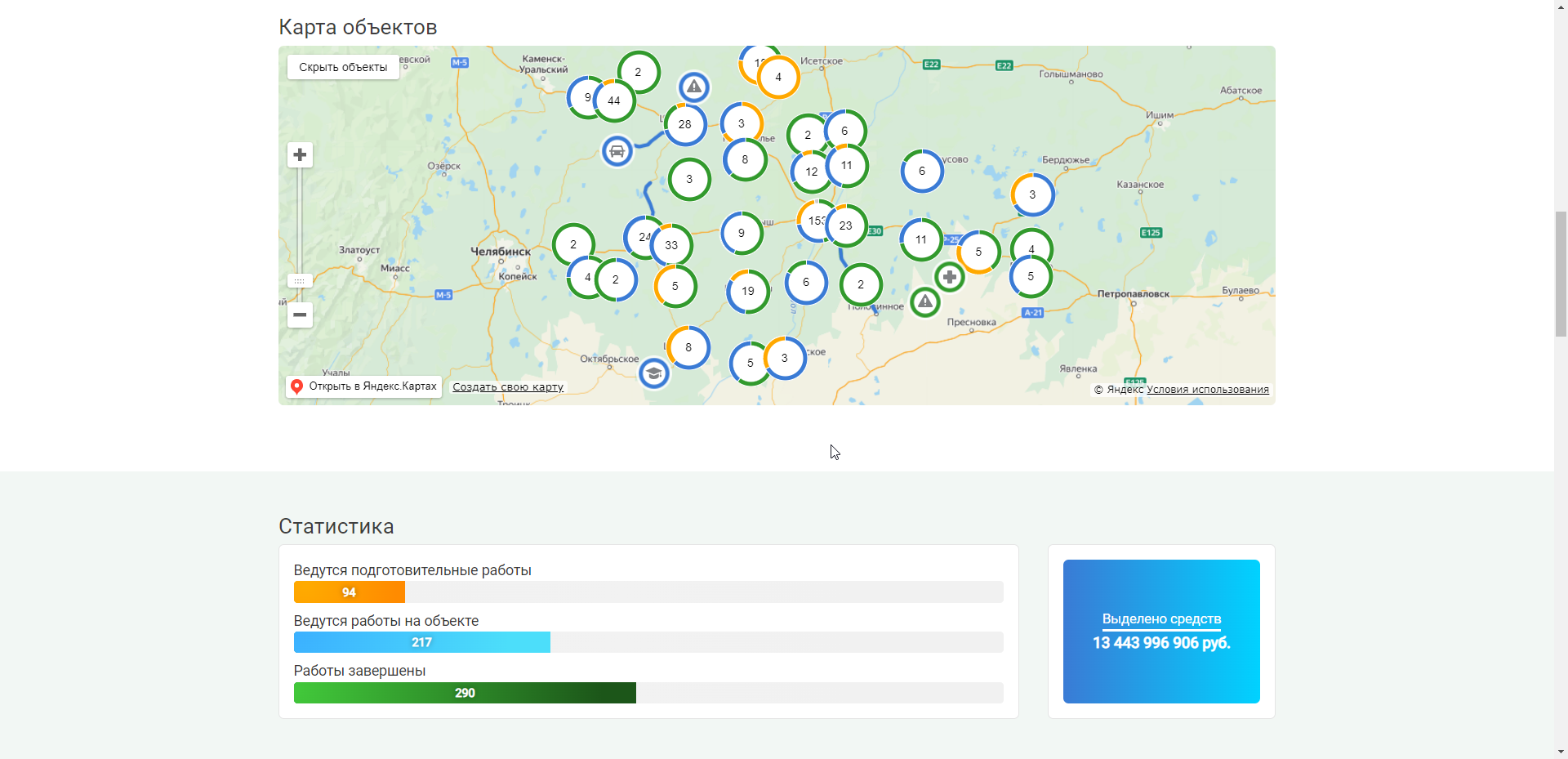Open the orange cluster 4 near Исетское

778,77
